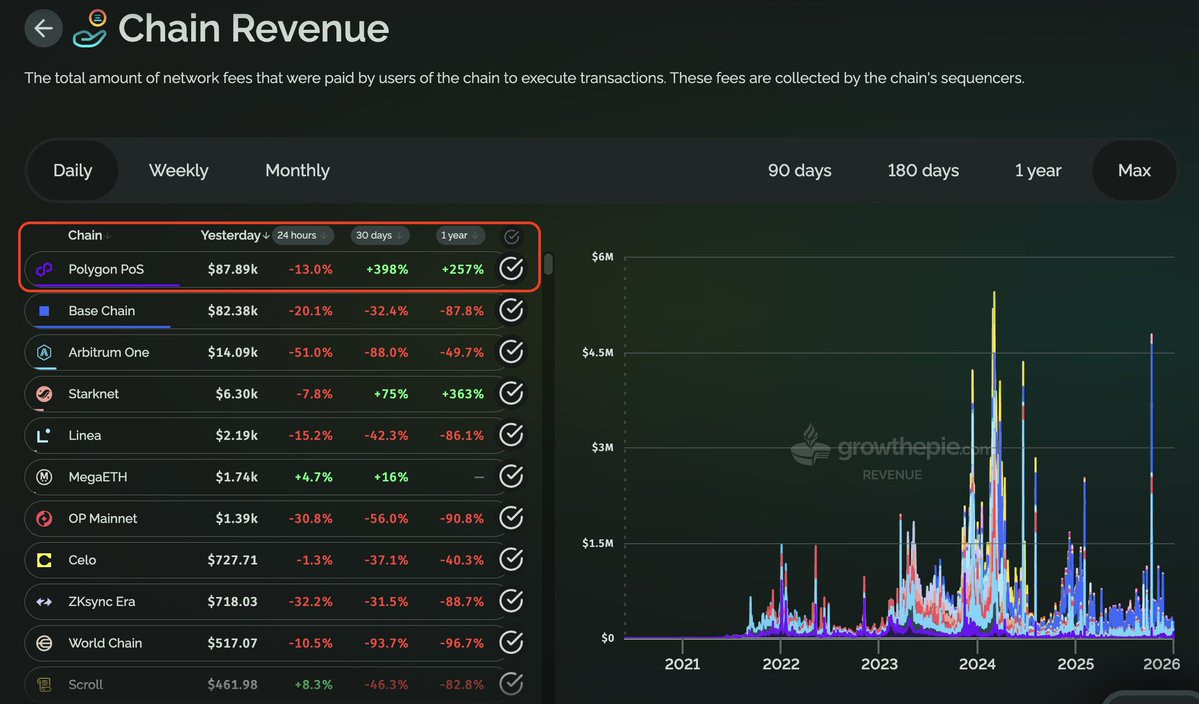Click the 2022 label on chart axis
Image resolution: width=1199 pixels, height=704 pixels.
click(781, 664)
